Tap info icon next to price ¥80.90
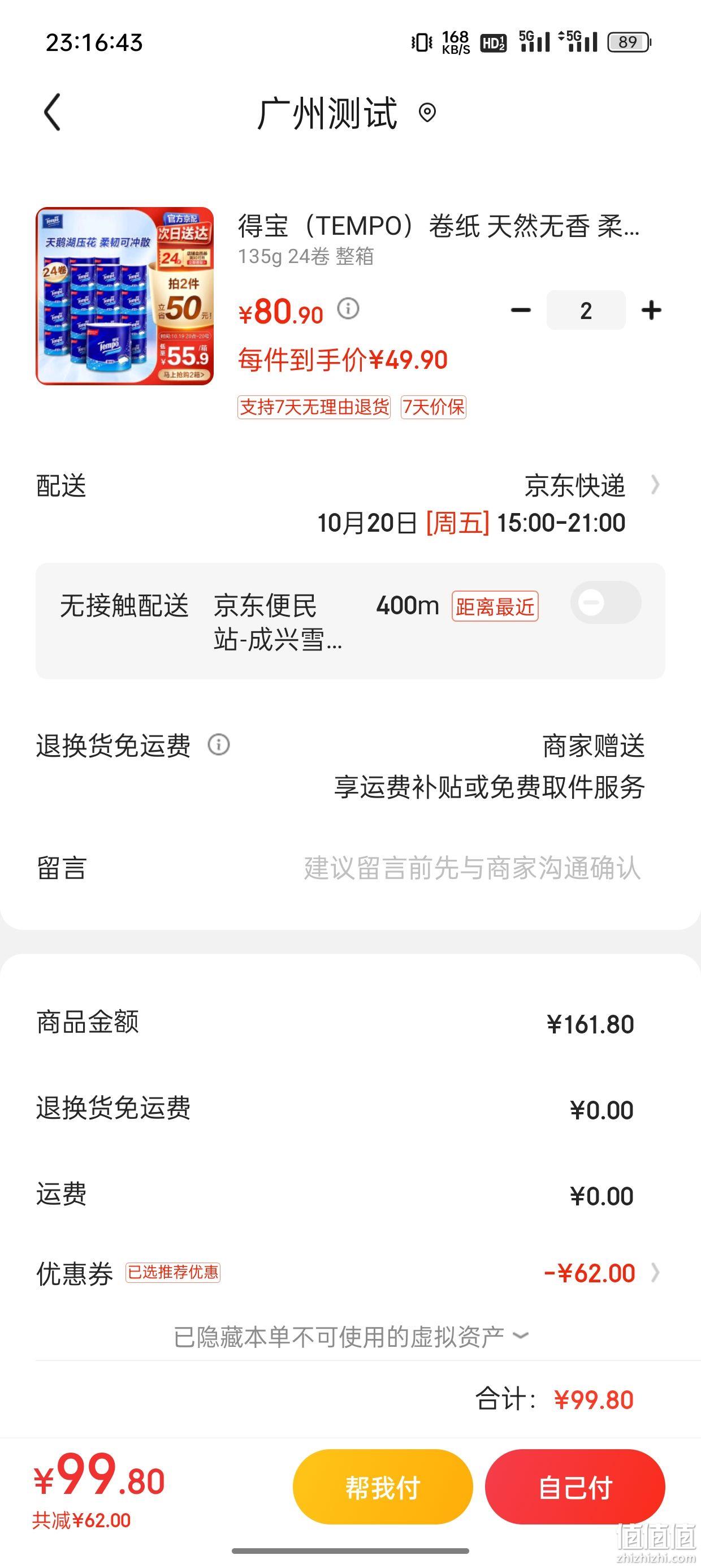The width and height of the screenshot is (701, 1568). point(348,309)
